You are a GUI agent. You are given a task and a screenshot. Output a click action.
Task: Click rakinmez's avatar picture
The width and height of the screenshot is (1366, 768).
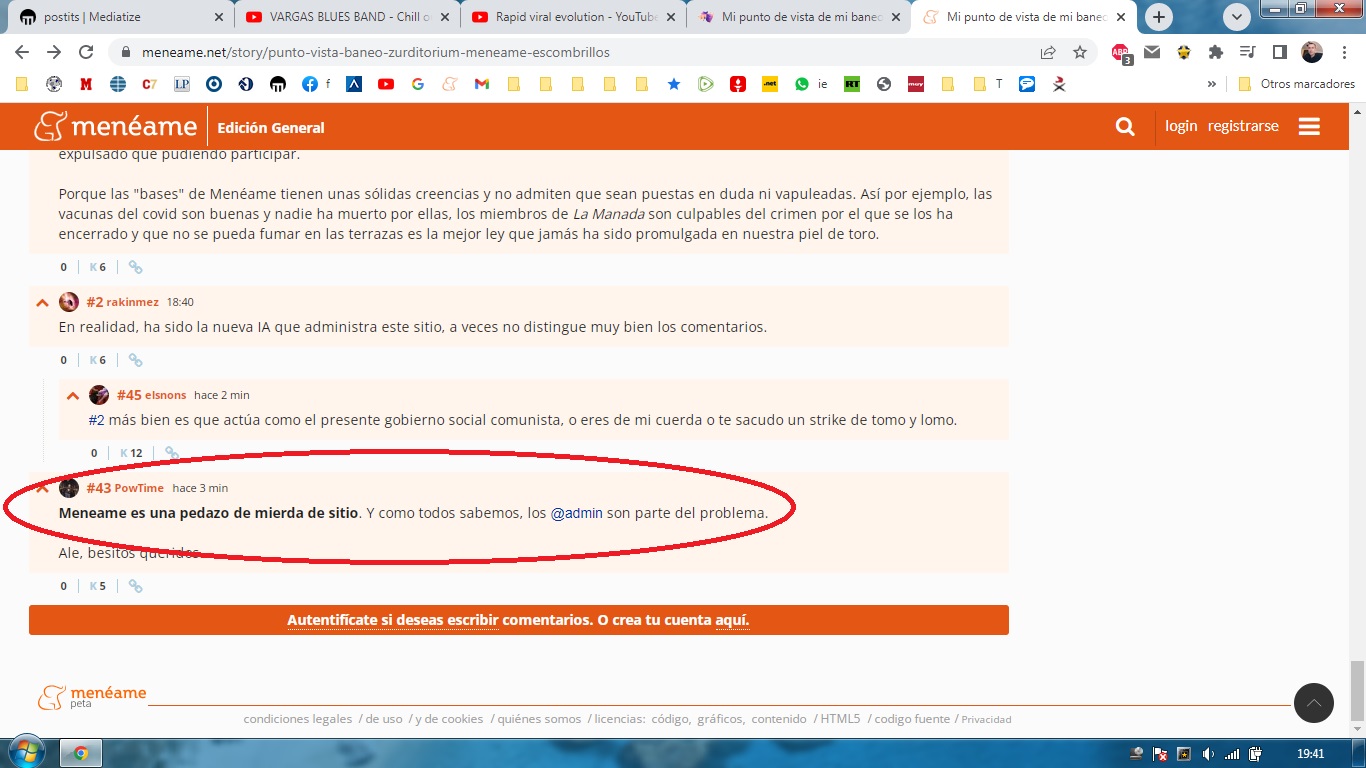click(x=69, y=302)
